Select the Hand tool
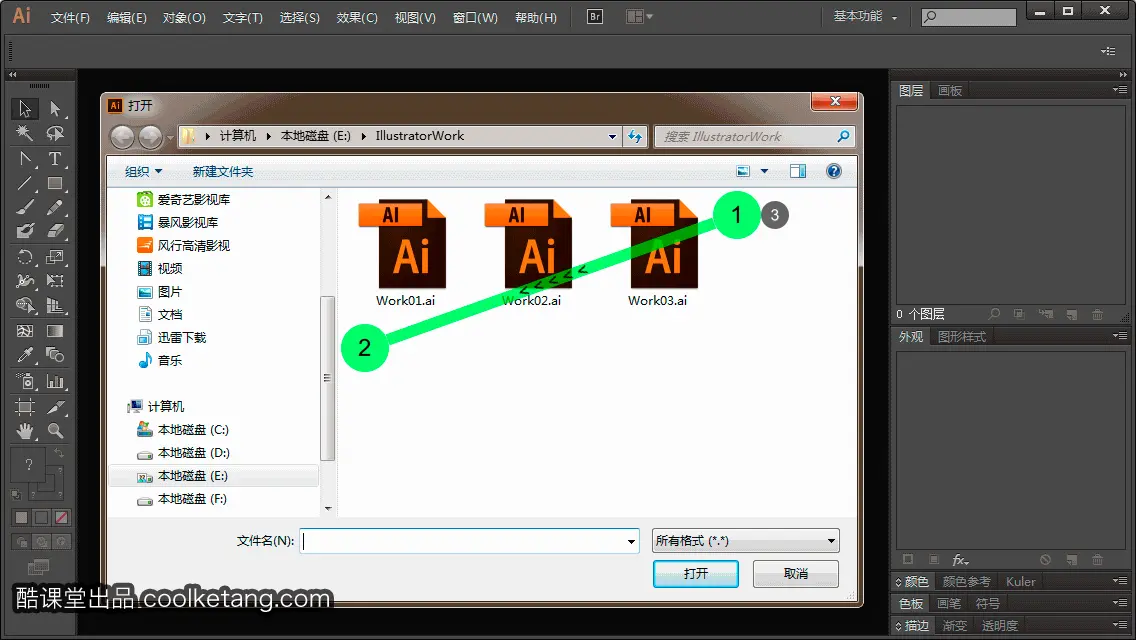The height and width of the screenshot is (640, 1136). [x=25, y=431]
